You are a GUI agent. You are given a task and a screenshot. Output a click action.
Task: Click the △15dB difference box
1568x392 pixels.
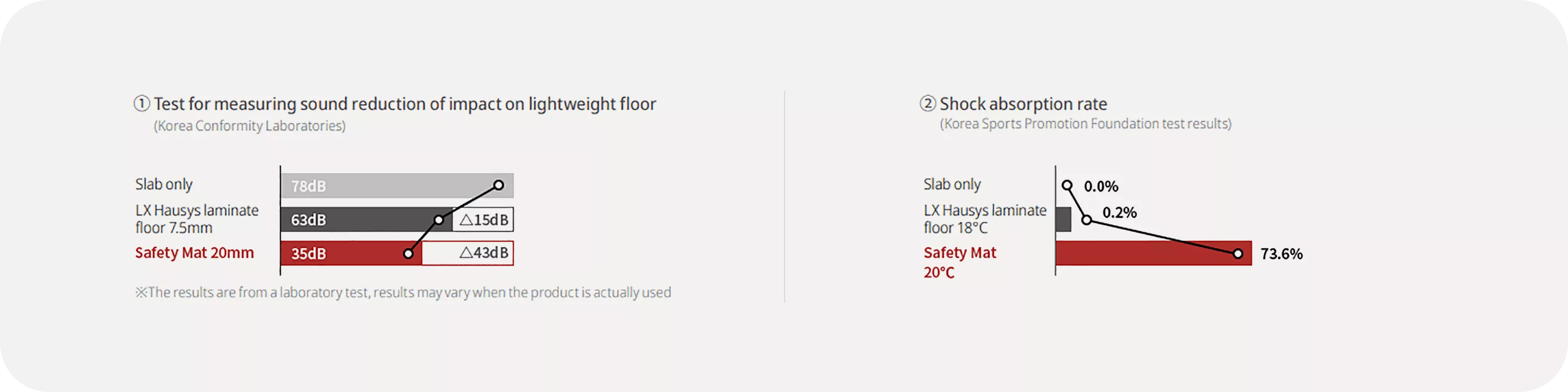[x=483, y=219]
